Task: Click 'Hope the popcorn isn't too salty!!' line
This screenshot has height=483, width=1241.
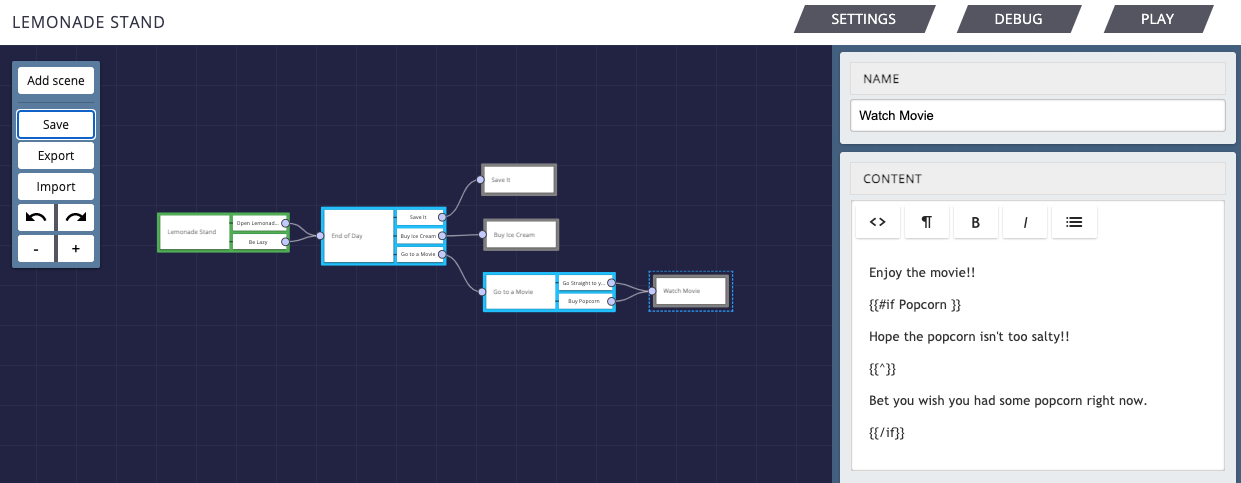Action: coord(969,337)
